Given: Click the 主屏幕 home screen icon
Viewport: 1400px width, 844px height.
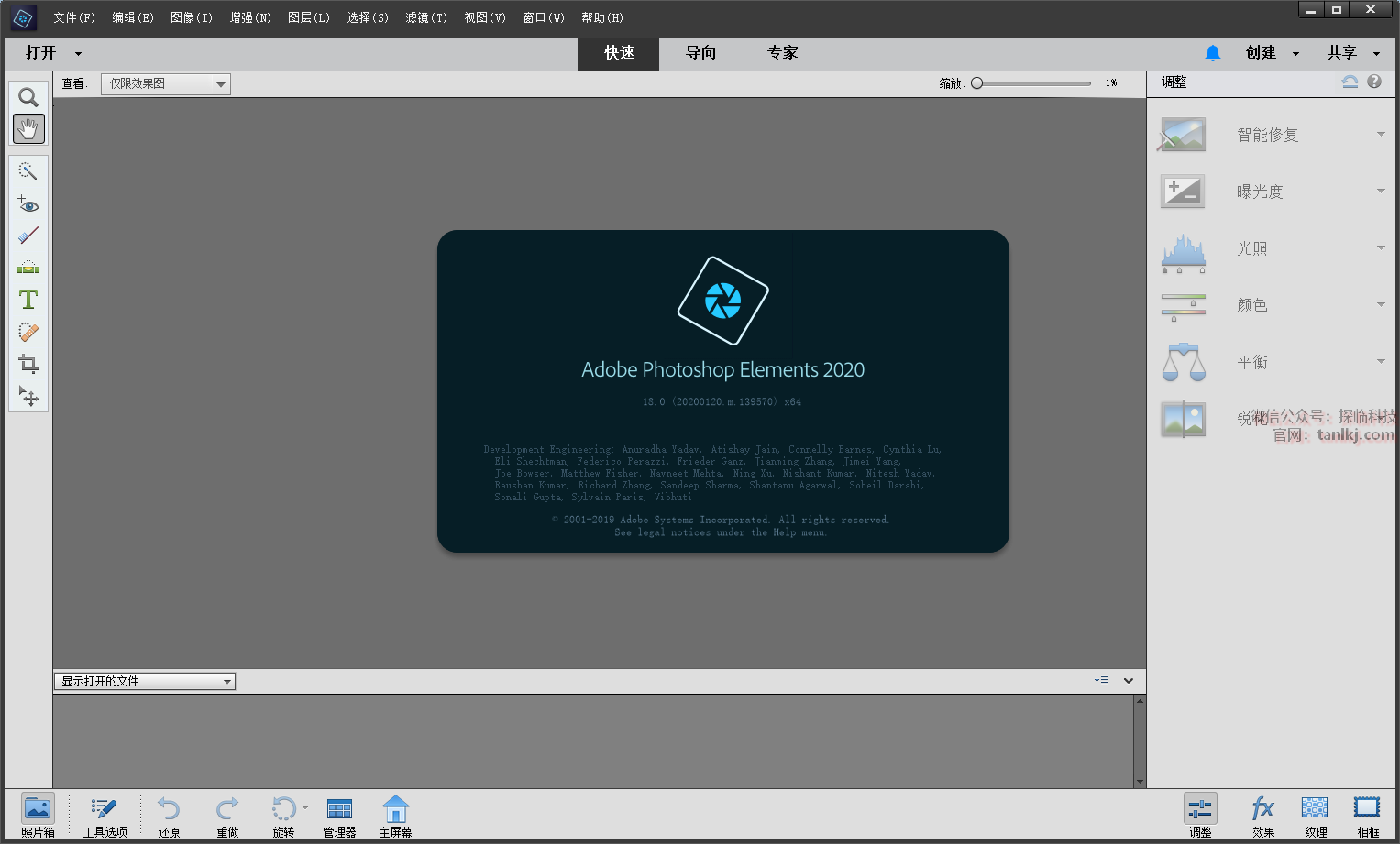Looking at the screenshot, I should 395,815.
